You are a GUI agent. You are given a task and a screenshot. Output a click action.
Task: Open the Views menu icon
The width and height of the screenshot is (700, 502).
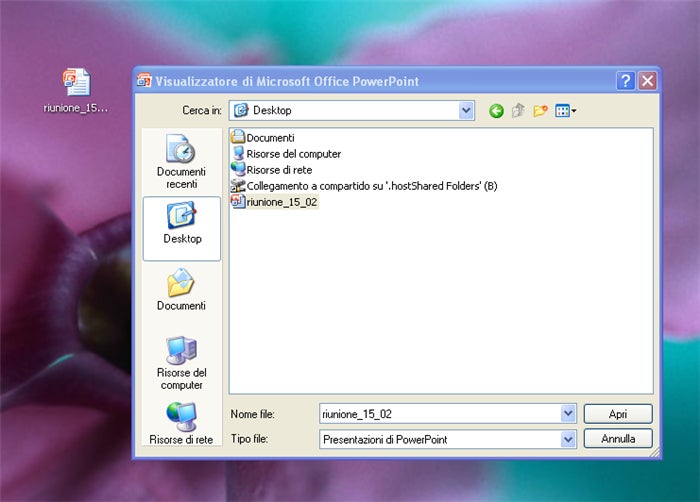coord(565,110)
